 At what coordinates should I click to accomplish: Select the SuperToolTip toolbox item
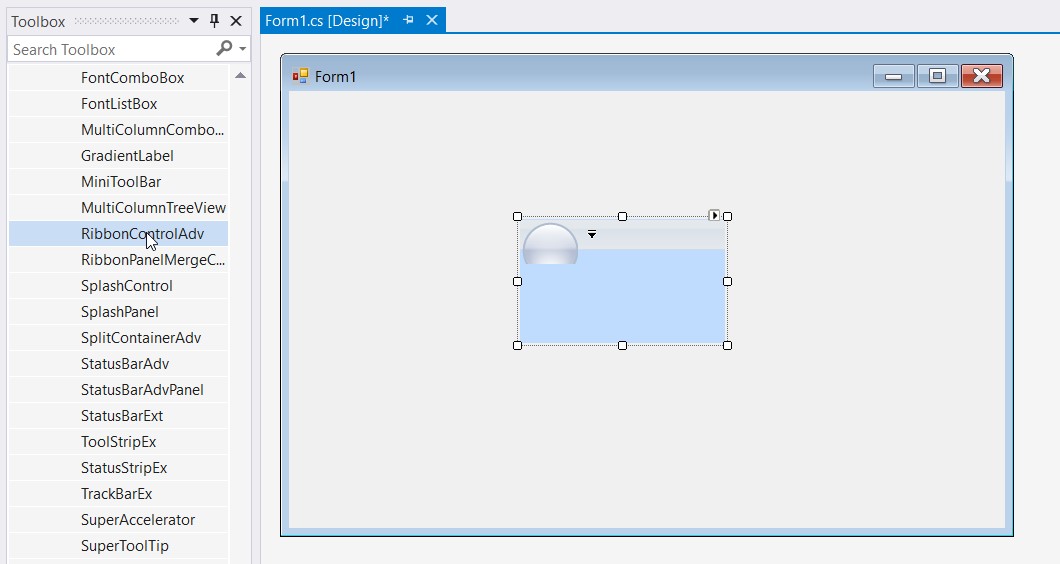[125, 546]
